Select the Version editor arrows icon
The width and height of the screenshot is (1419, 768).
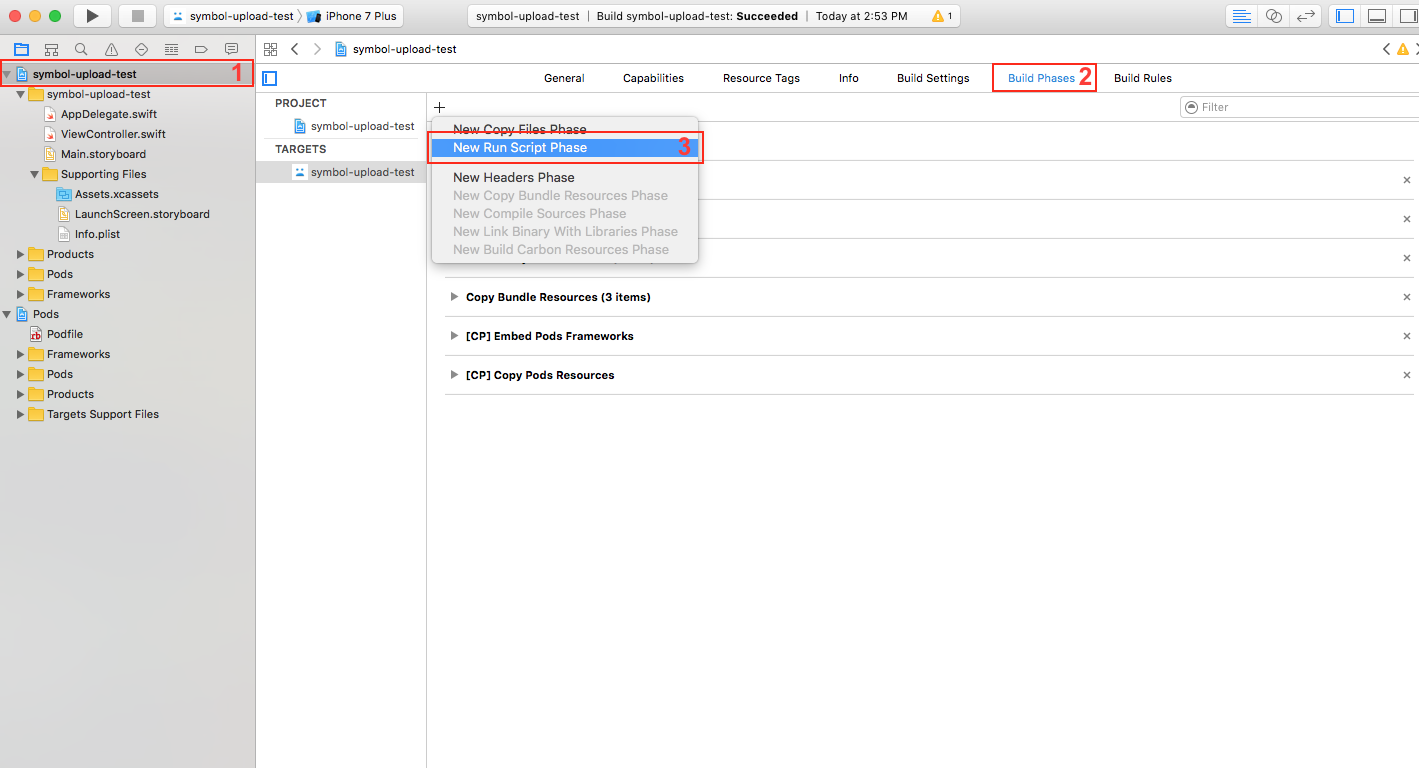click(x=1304, y=16)
